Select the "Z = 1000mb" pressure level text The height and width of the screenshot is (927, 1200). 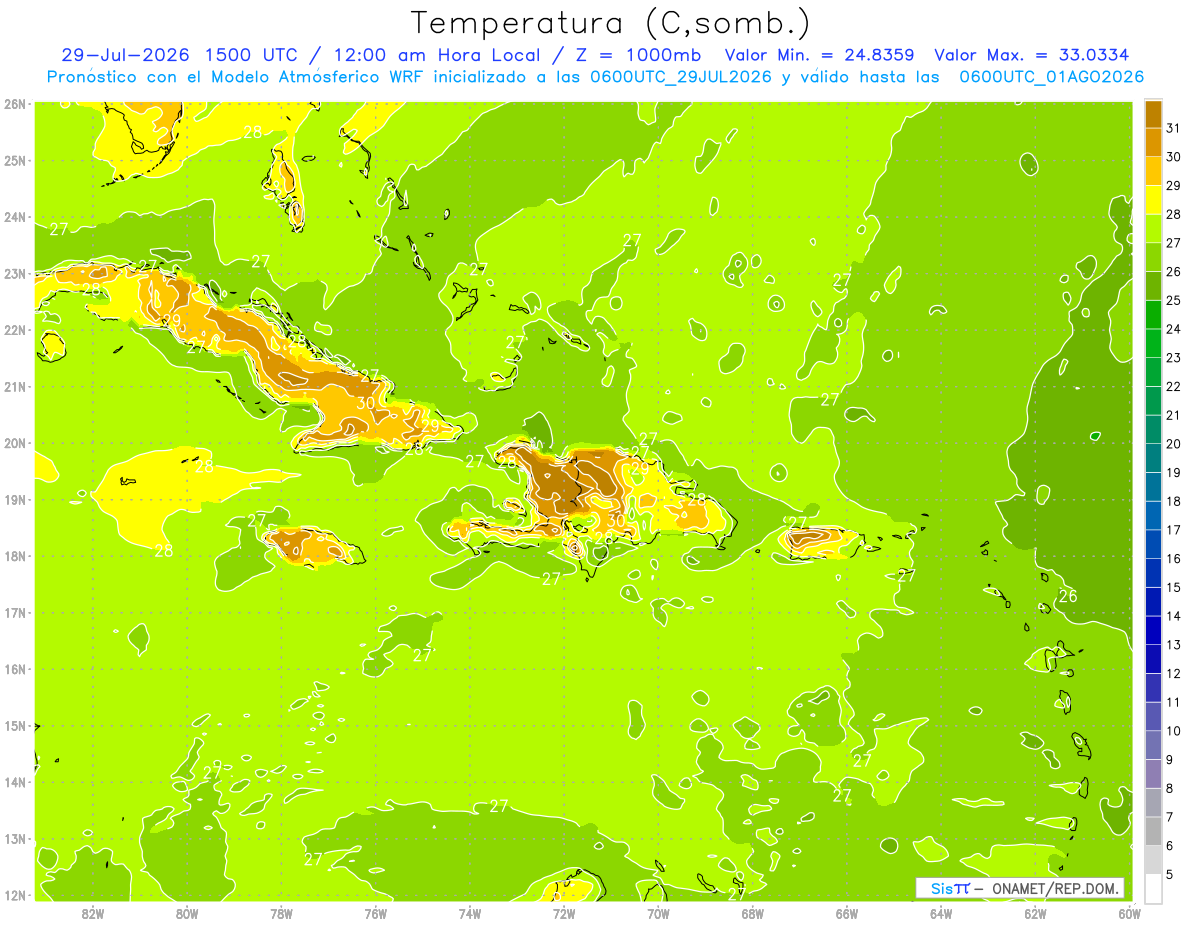point(638,55)
